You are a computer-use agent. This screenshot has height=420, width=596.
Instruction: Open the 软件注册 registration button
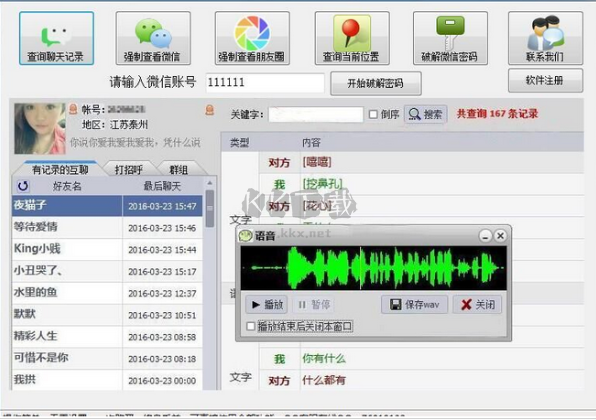tap(545, 81)
